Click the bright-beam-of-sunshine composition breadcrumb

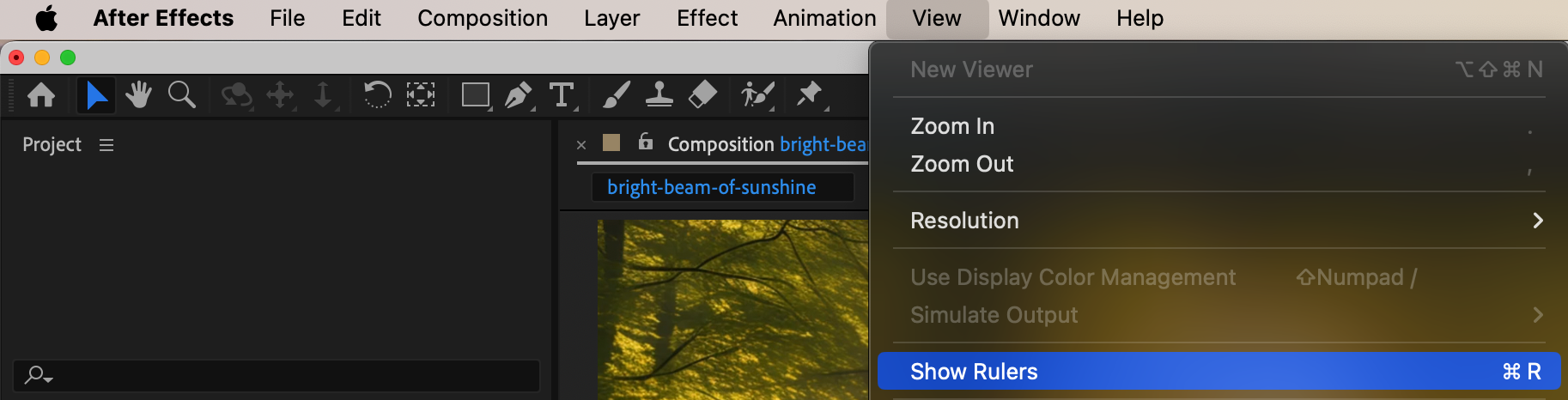tap(711, 187)
